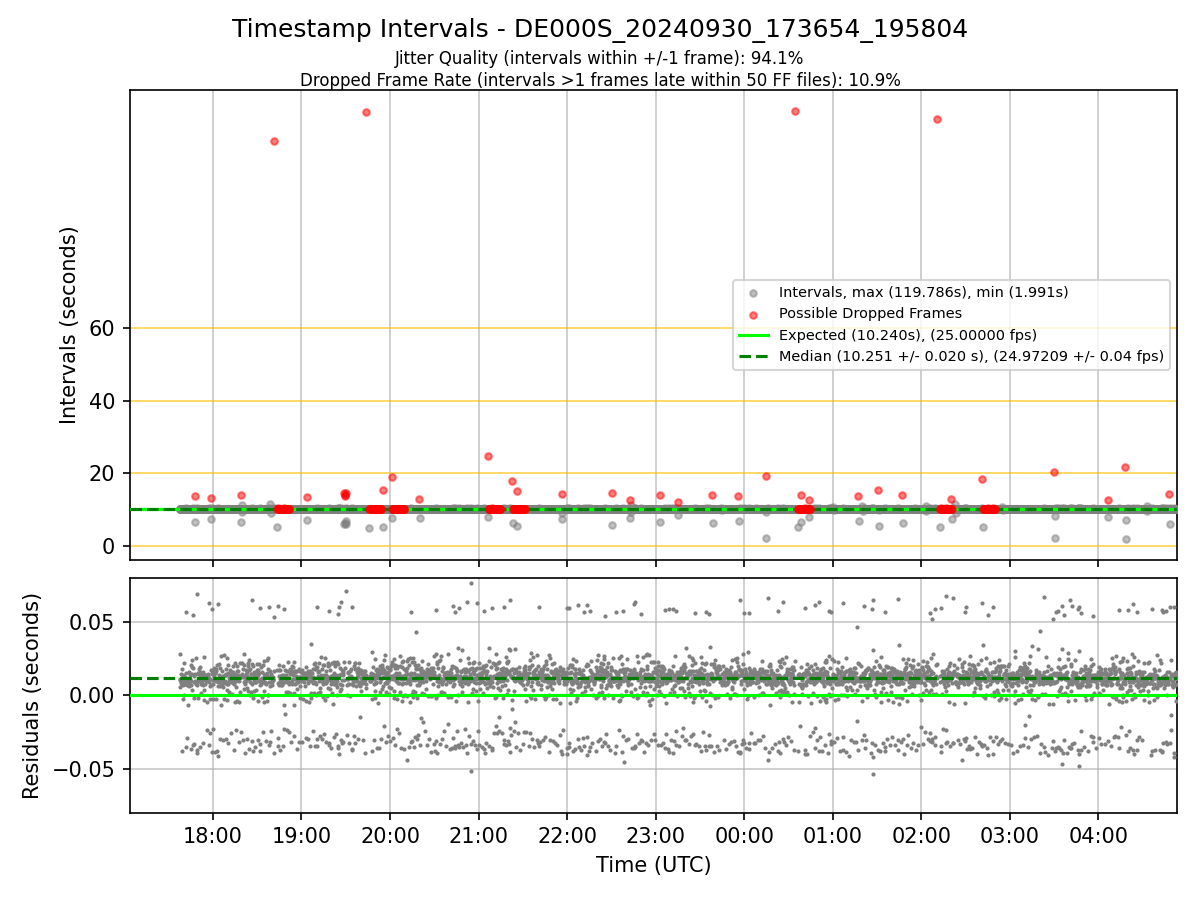The image size is (1200, 900).
Task: Select the 04:00 x-axis tick label
Action: 1098,834
